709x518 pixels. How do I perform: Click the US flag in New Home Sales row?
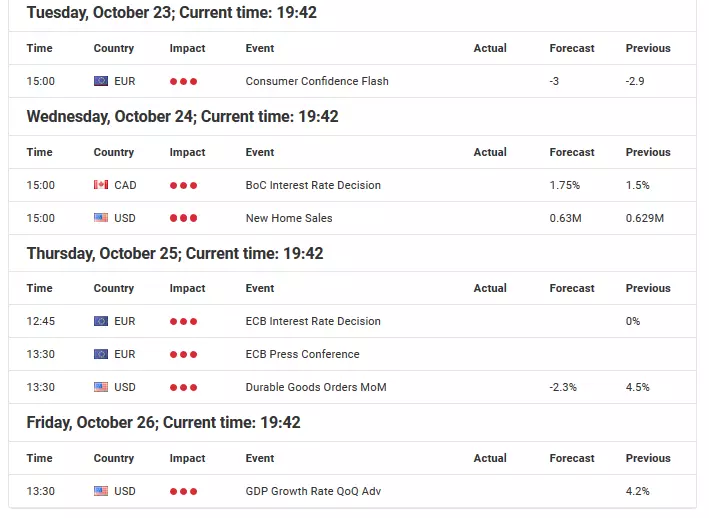click(101, 218)
